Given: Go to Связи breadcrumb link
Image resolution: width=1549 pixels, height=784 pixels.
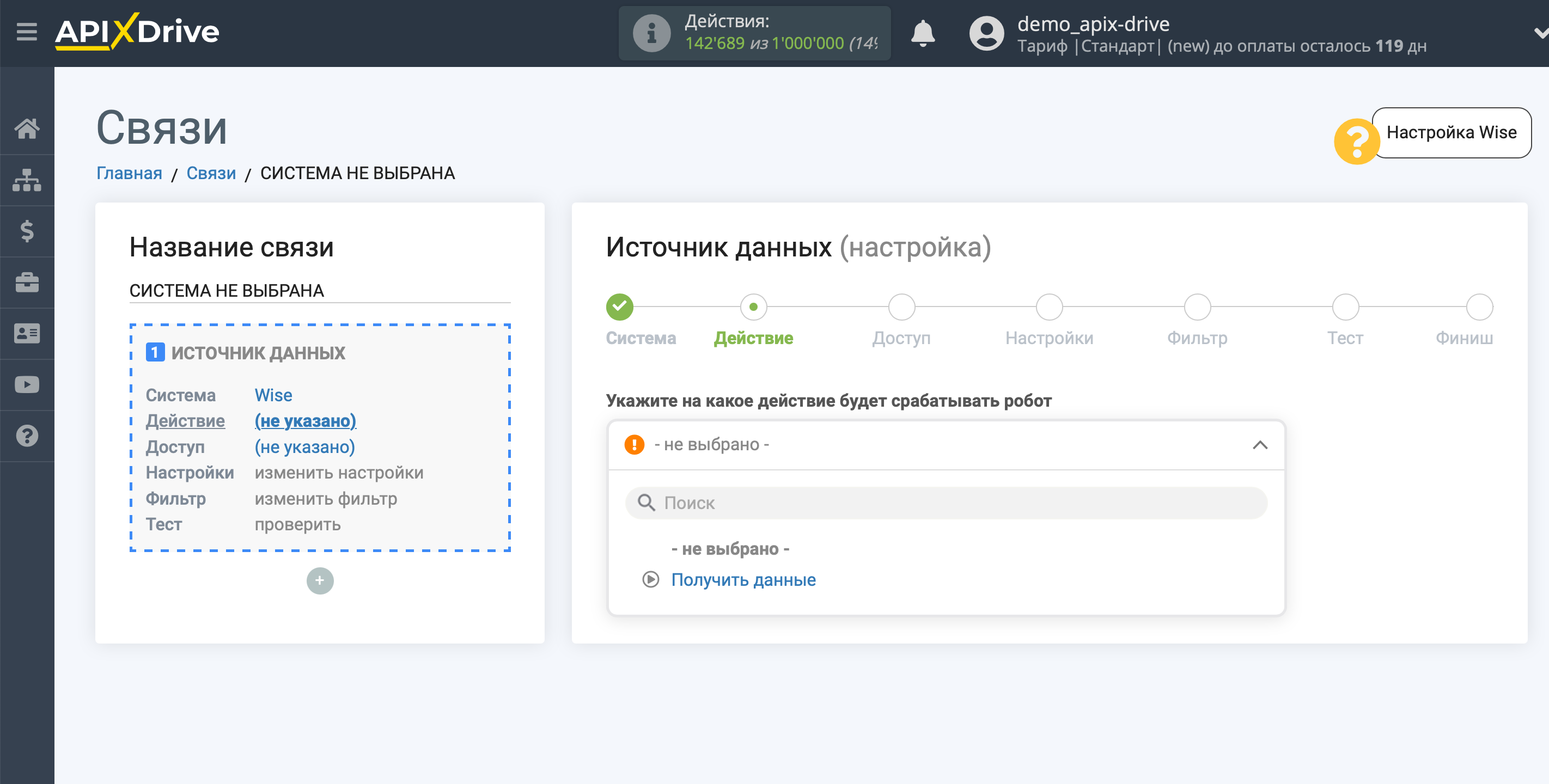Looking at the screenshot, I should [211, 173].
